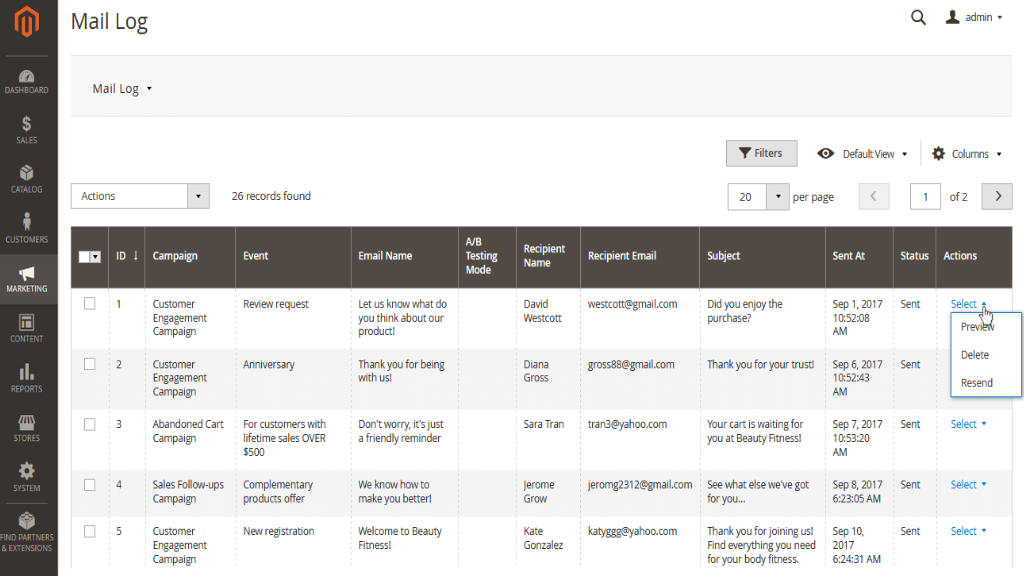Screen dimensions: 1024x576
Task: Open the Customers sidebar section
Action: point(27,228)
